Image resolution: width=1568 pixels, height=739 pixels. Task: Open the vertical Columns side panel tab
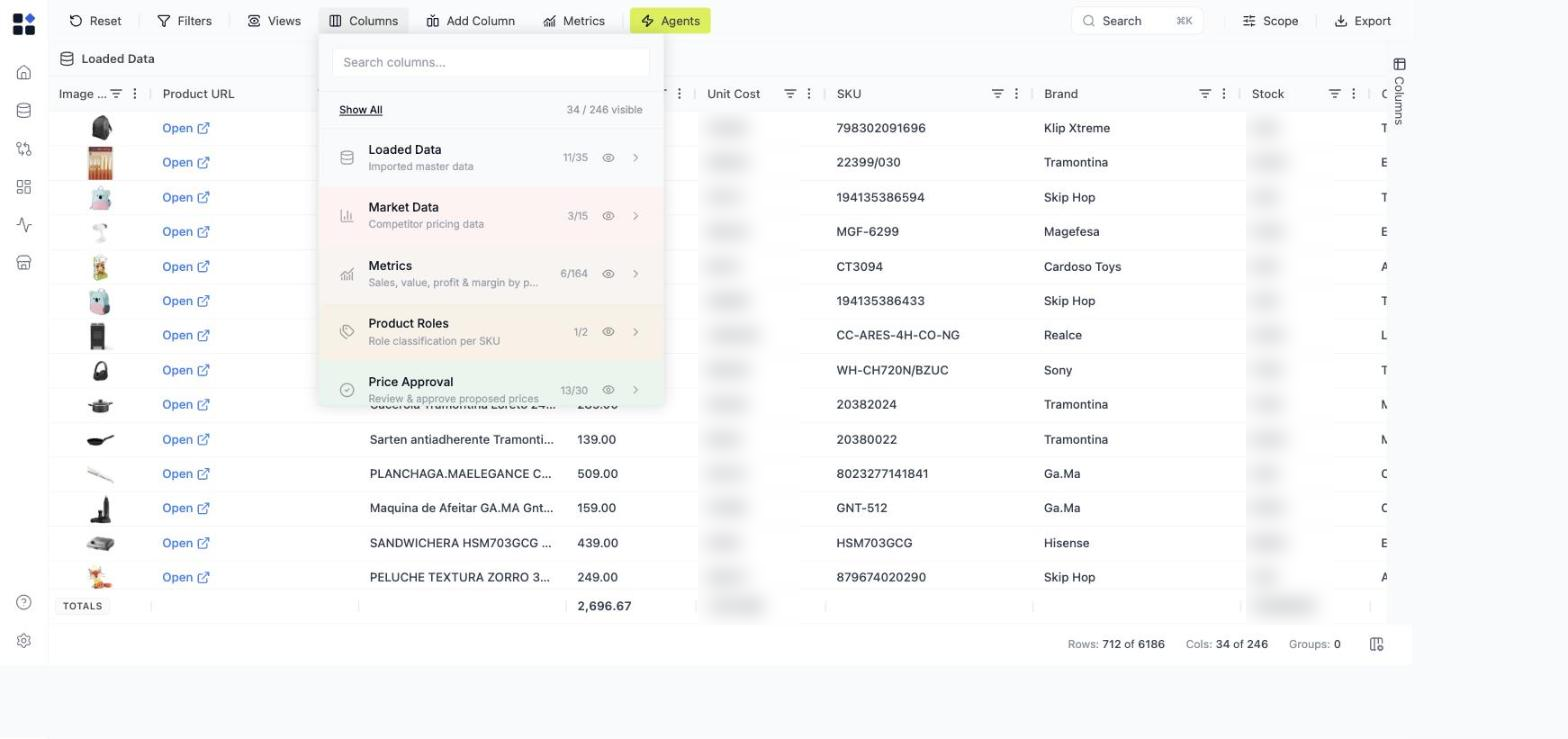(1399, 91)
